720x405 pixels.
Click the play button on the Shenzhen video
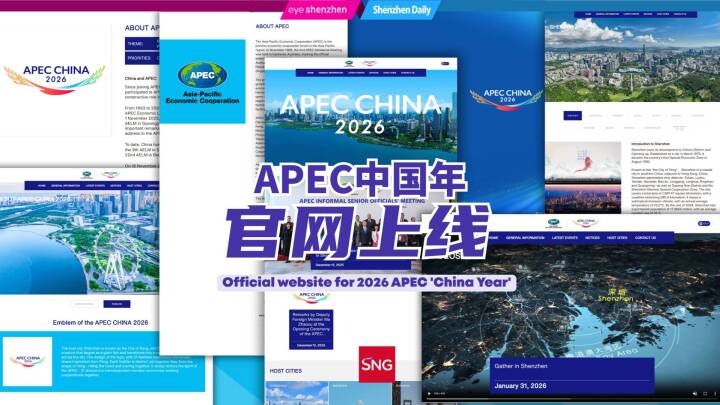point(429,395)
